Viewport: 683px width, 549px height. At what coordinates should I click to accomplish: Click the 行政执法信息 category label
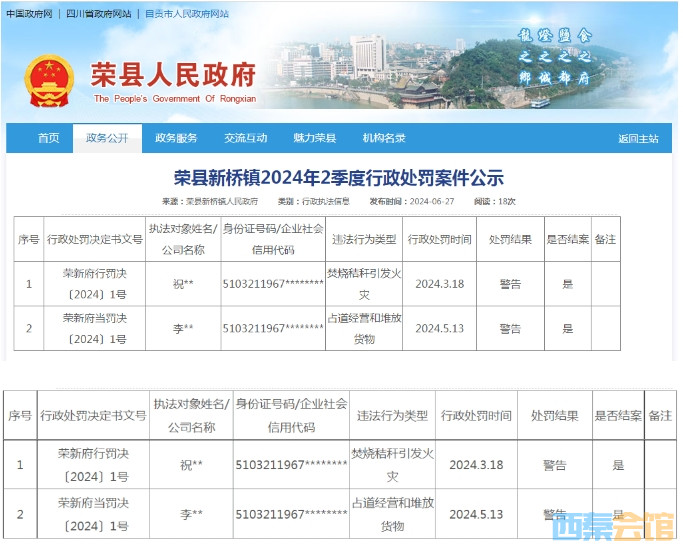pos(325,202)
